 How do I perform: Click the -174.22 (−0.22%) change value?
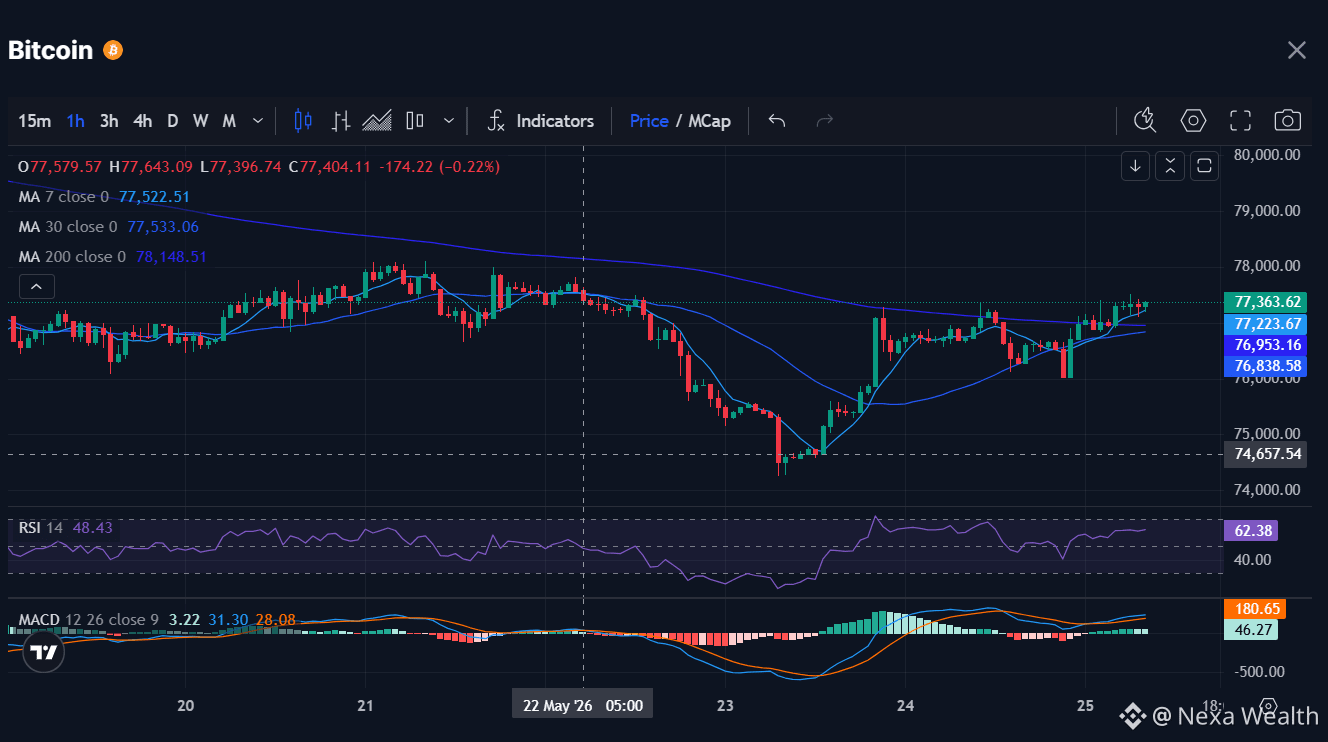(x=439, y=167)
